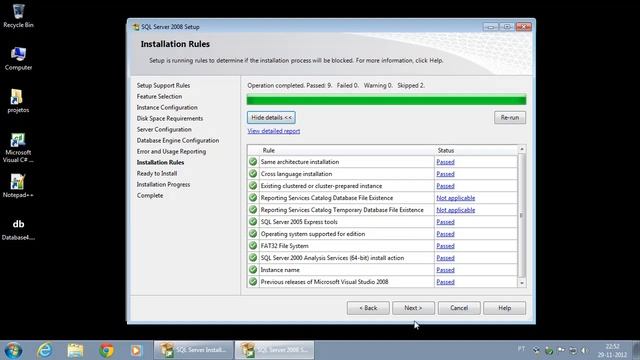Click check icon for SQL Server 2000 Analysis Services

[253, 258]
